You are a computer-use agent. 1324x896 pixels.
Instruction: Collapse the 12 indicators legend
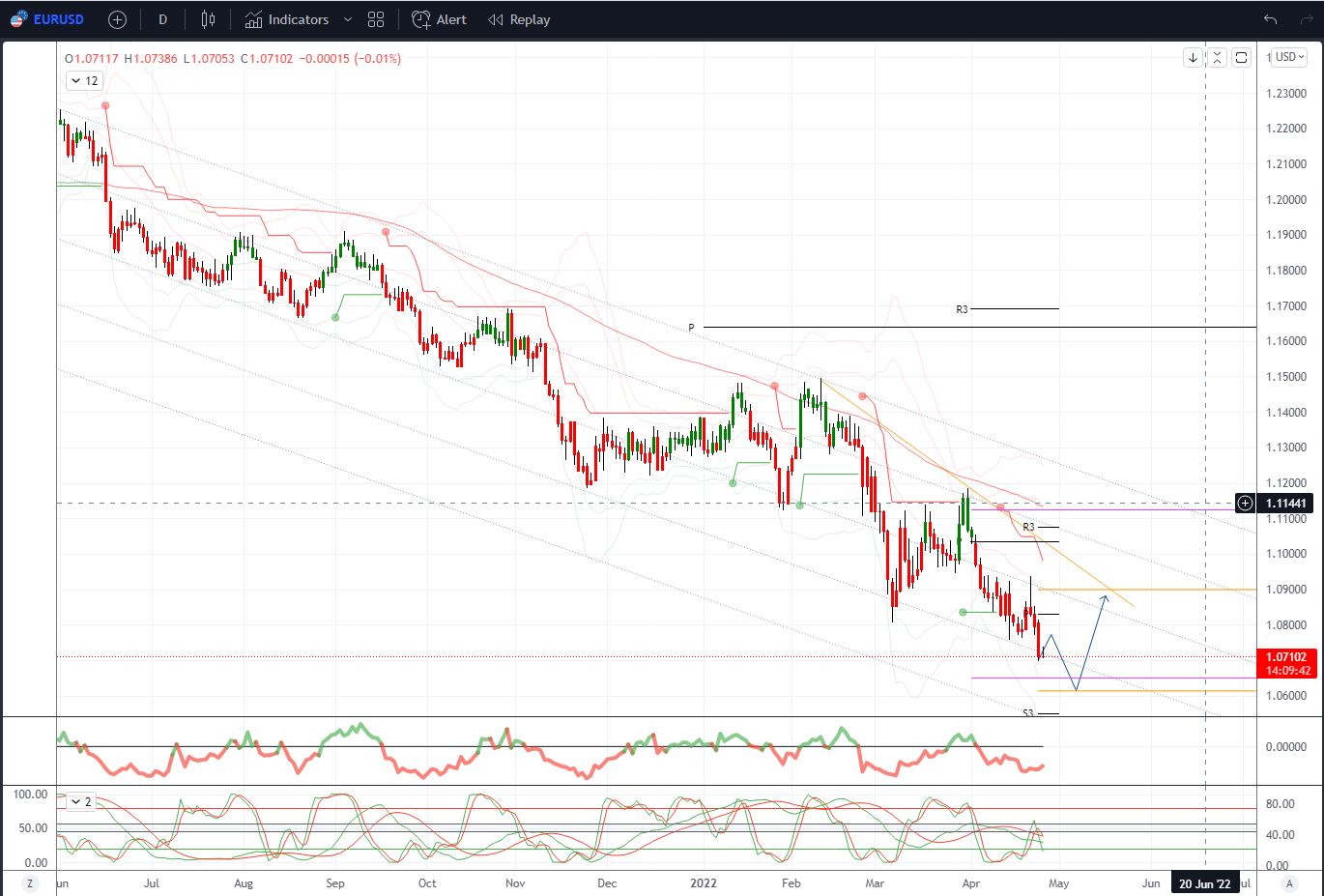(84, 81)
